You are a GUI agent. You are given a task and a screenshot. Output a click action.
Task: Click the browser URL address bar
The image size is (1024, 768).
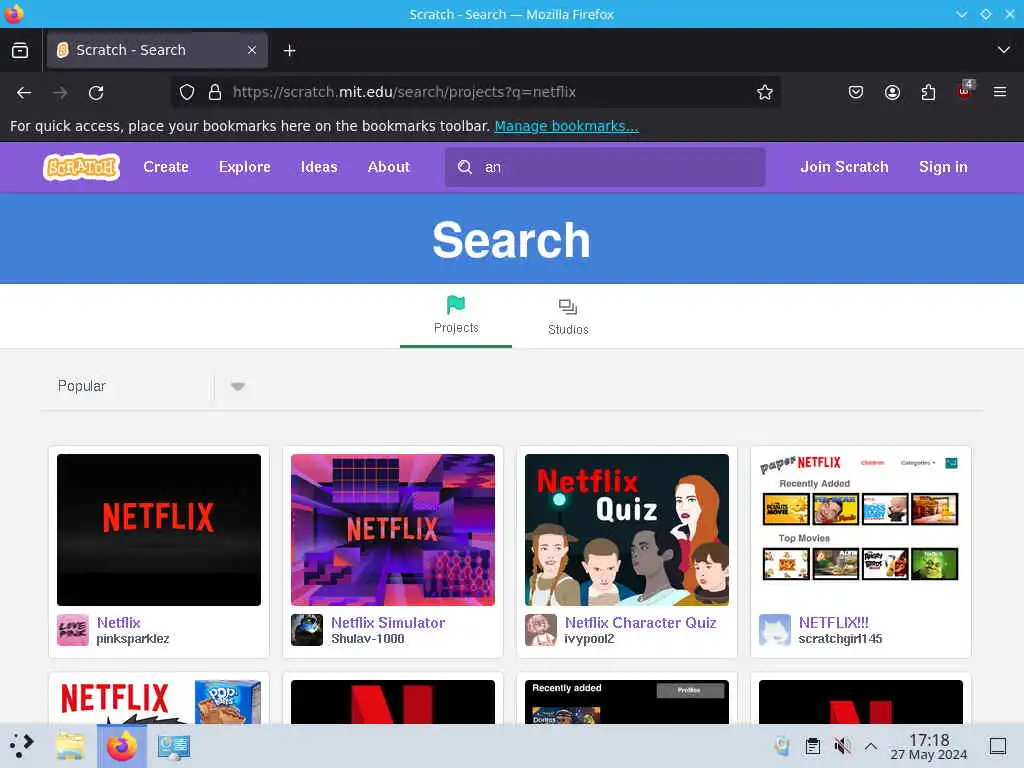click(x=475, y=92)
